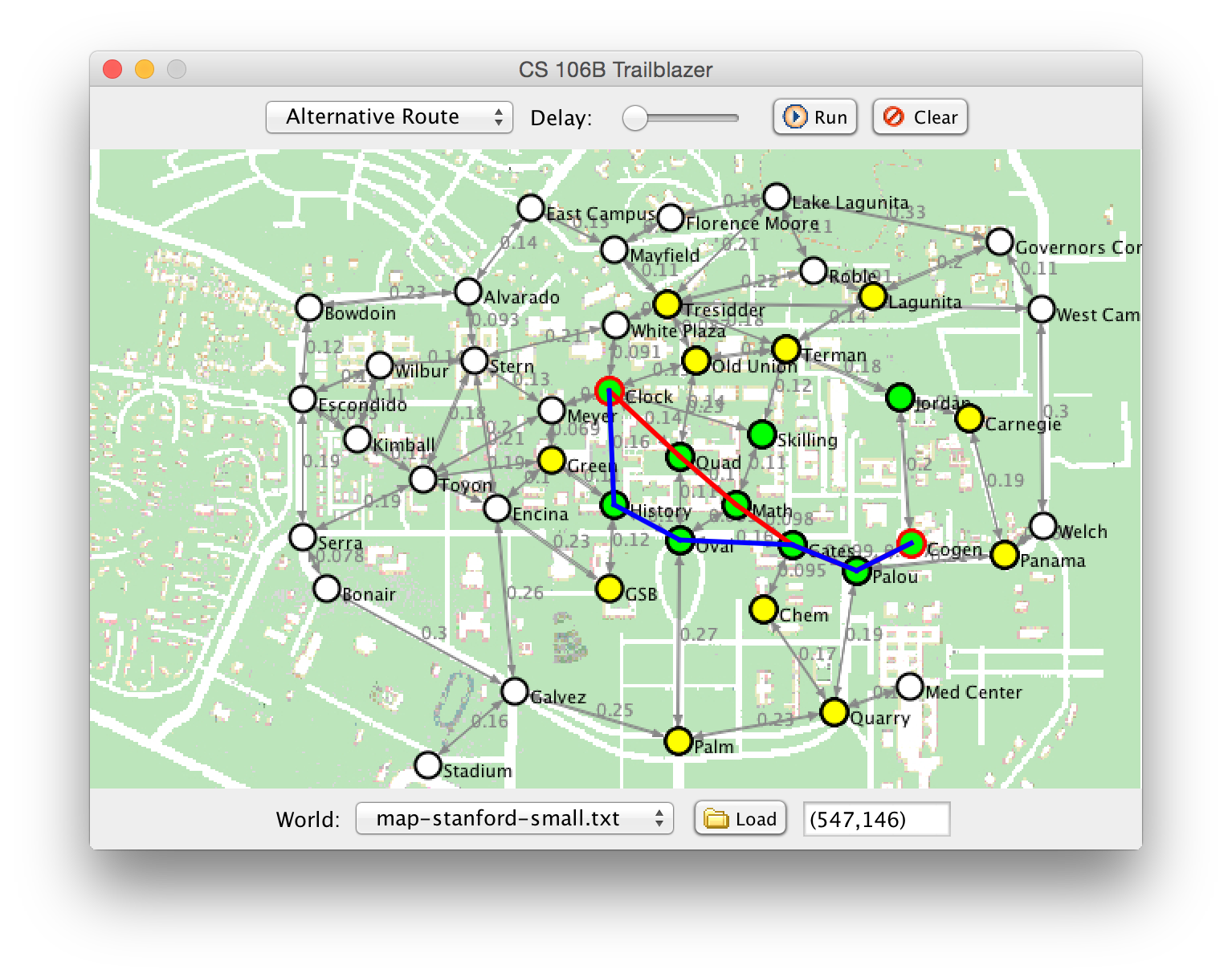Click the Serra node circle
This screenshot has height=978, width=1232.
(303, 537)
